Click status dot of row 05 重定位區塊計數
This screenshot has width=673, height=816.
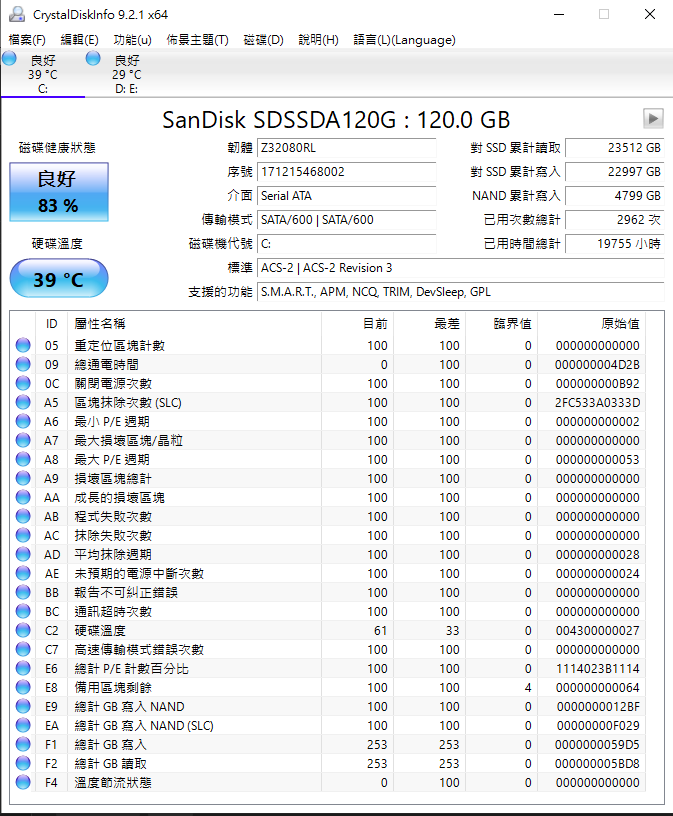[23, 345]
